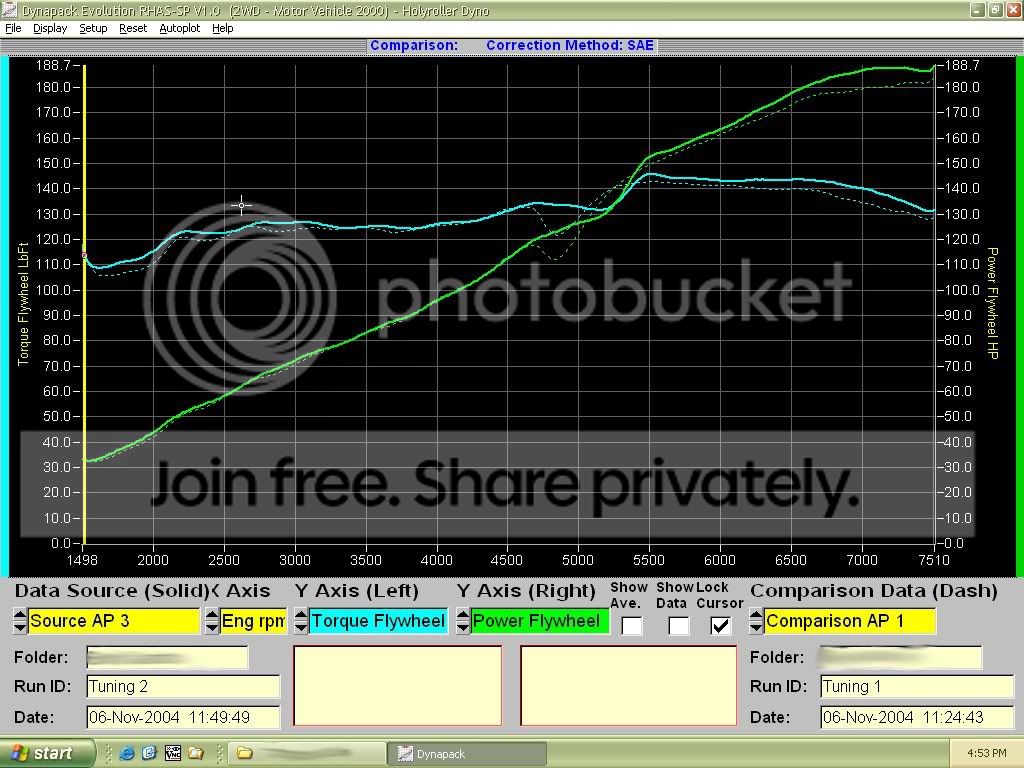Open the Setup menu
The height and width of the screenshot is (768, 1024).
93,28
